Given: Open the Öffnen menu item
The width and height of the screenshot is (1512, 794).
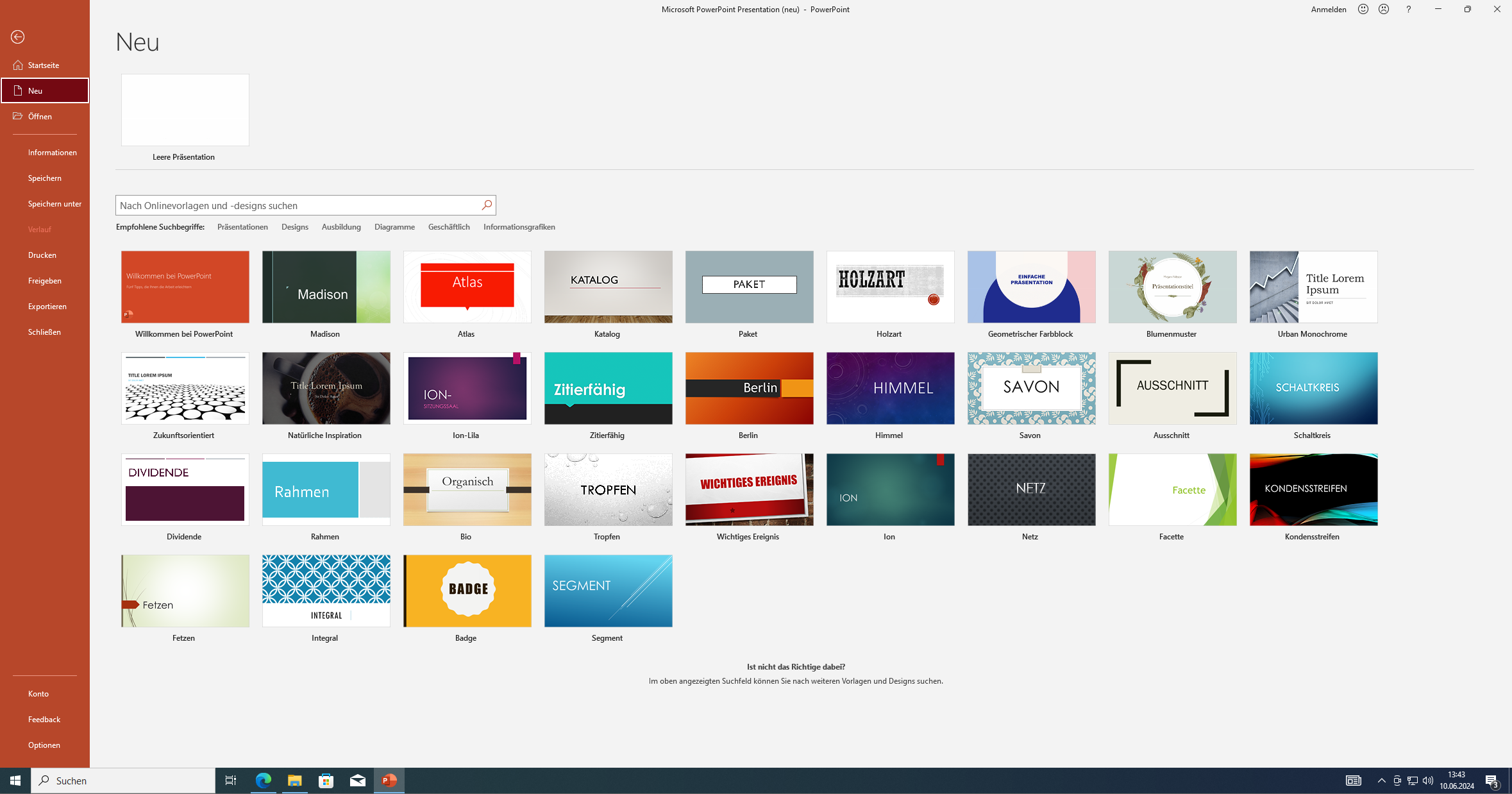Looking at the screenshot, I should pyautogui.click(x=40, y=116).
